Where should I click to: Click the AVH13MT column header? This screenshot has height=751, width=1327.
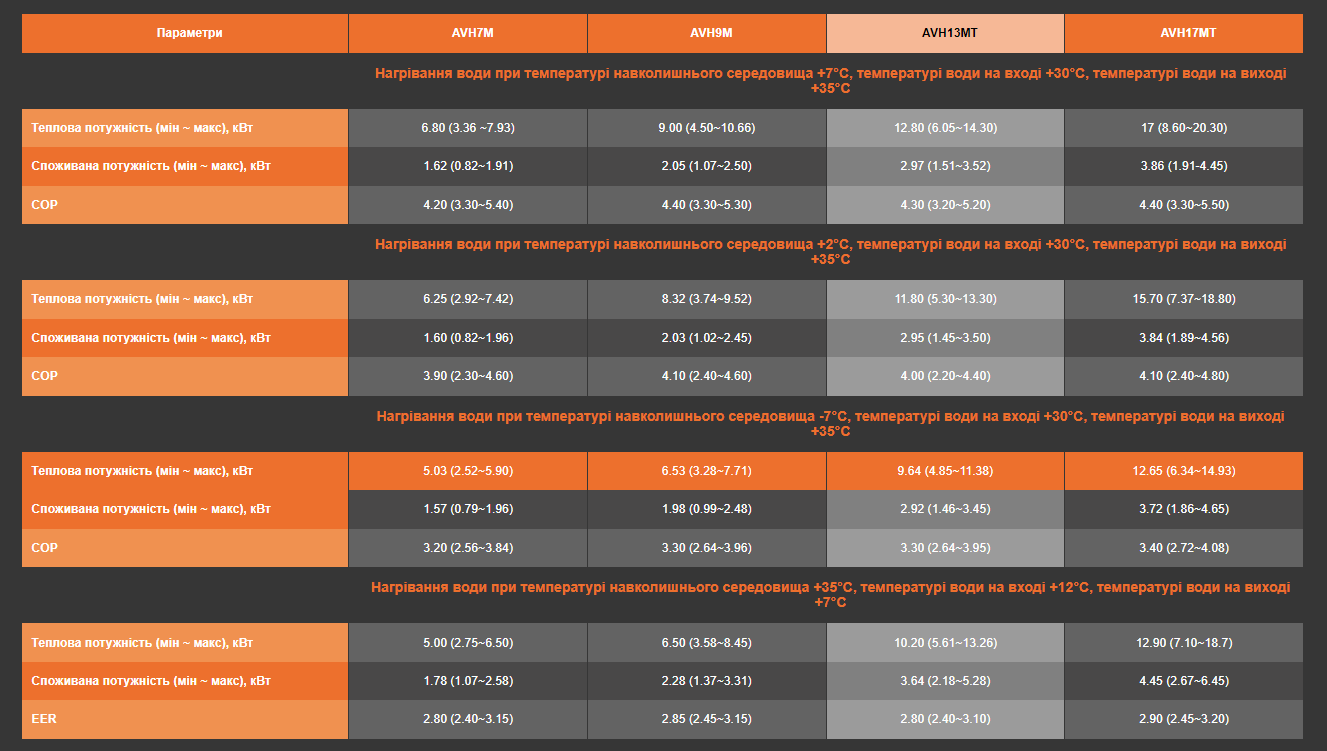pyautogui.click(x=945, y=33)
